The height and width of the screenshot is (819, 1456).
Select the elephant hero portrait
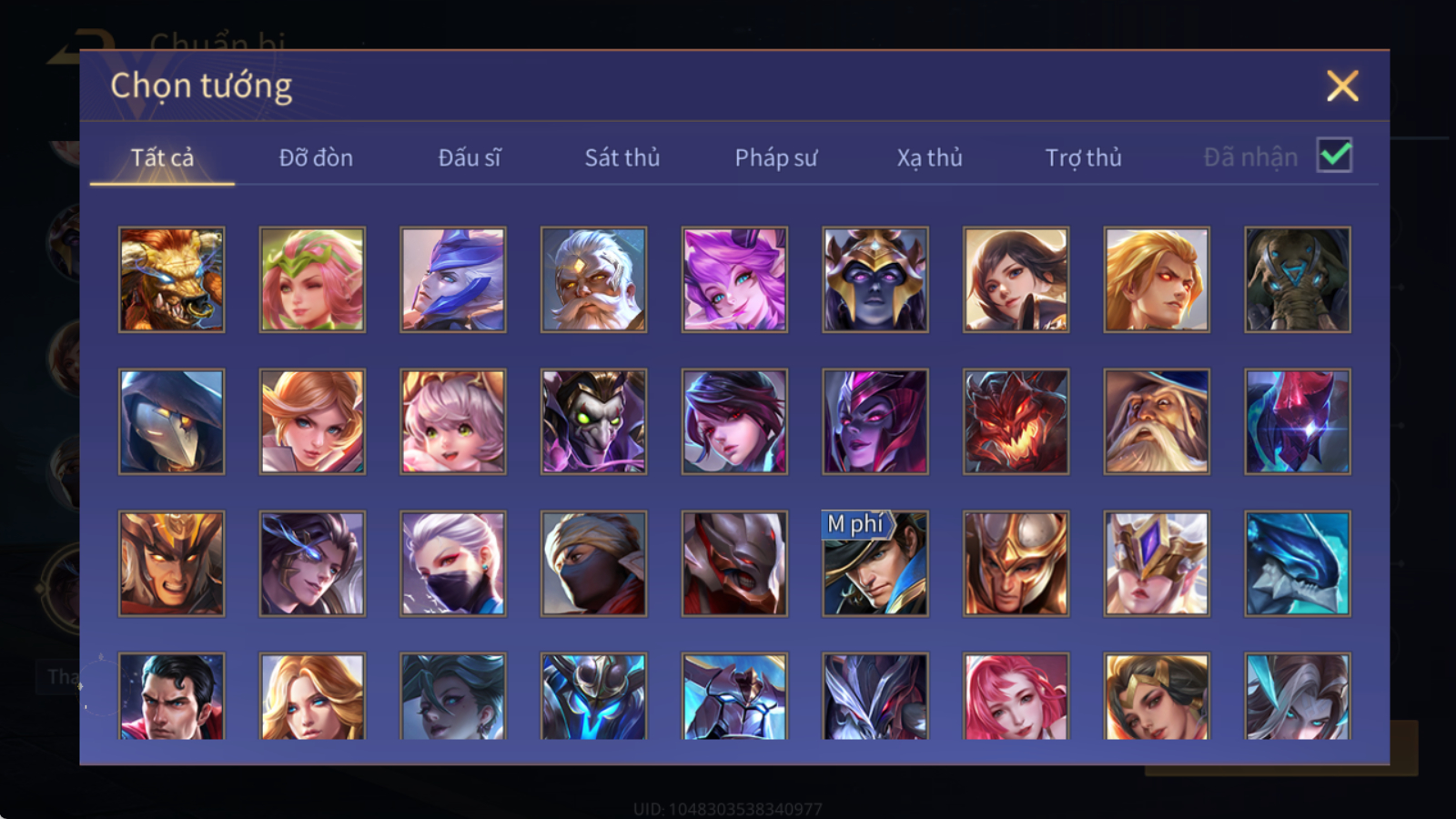coord(1298,279)
